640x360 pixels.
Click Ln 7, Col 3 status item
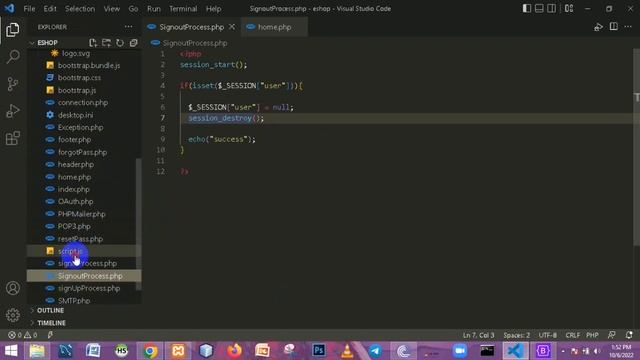(x=478, y=335)
